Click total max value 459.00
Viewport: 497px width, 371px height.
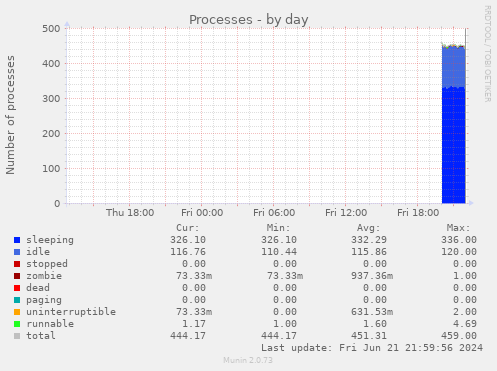tap(459, 336)
